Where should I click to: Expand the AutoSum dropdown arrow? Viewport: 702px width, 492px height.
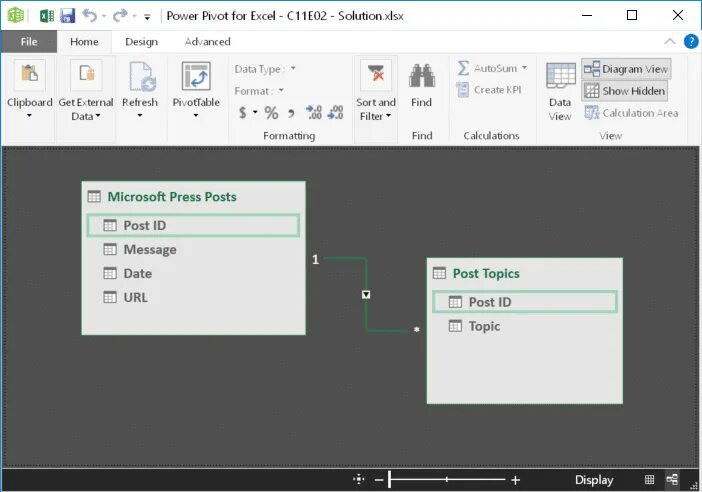pos(524,68)
